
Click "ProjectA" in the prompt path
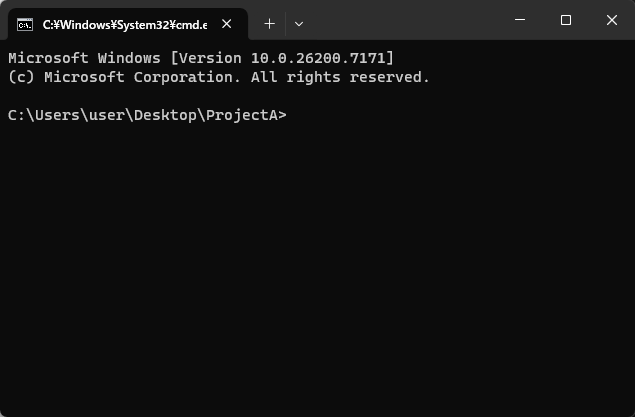click(245, 116)
